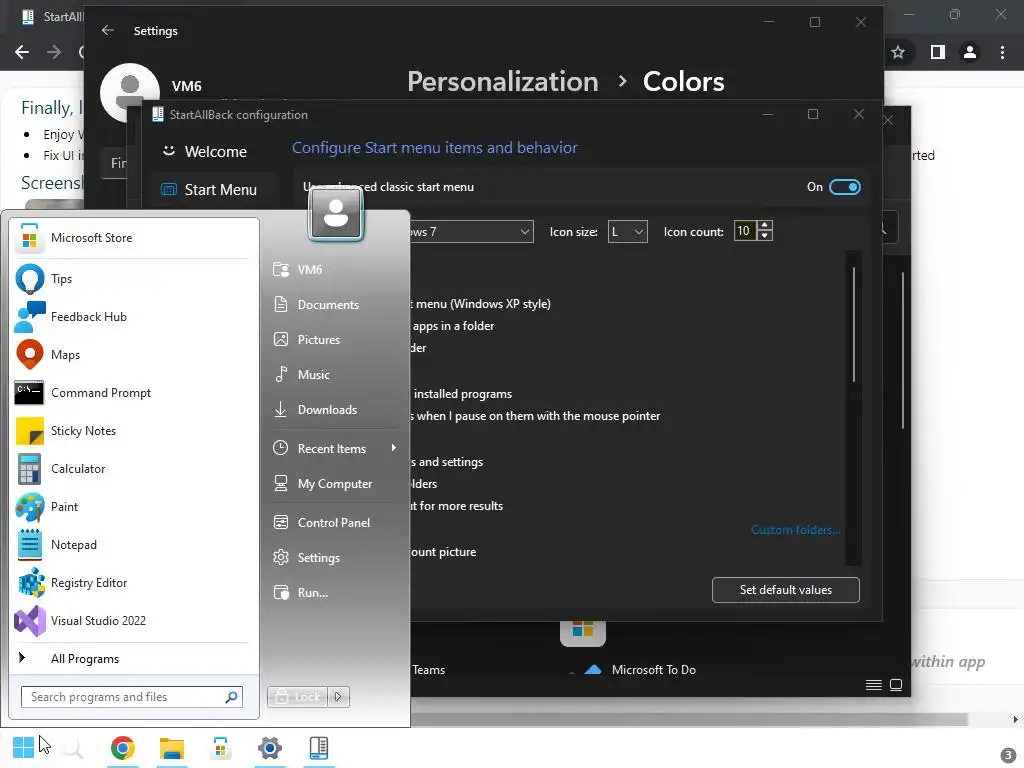
Task: Switch to list view icon at bottom right
Action: (x=874, y=684)
